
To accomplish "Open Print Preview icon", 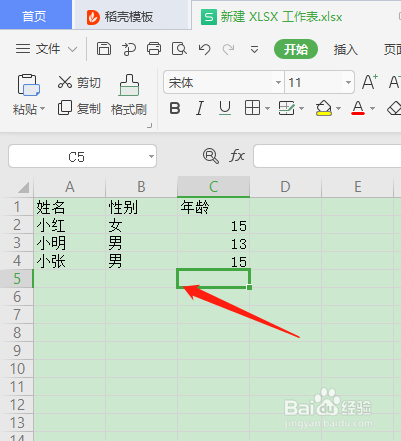I will [x=179, y=49].
